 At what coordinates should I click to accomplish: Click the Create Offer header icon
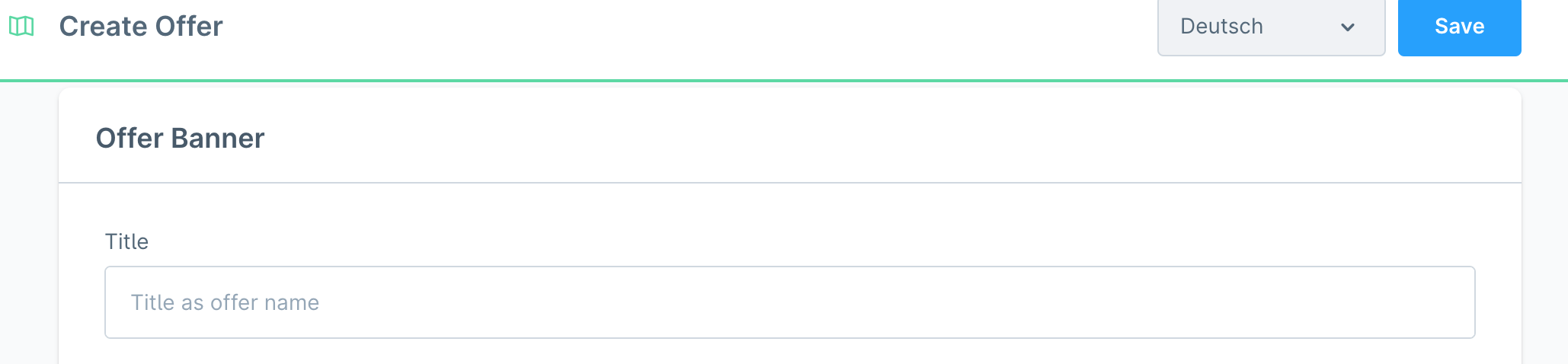[21, 27]
